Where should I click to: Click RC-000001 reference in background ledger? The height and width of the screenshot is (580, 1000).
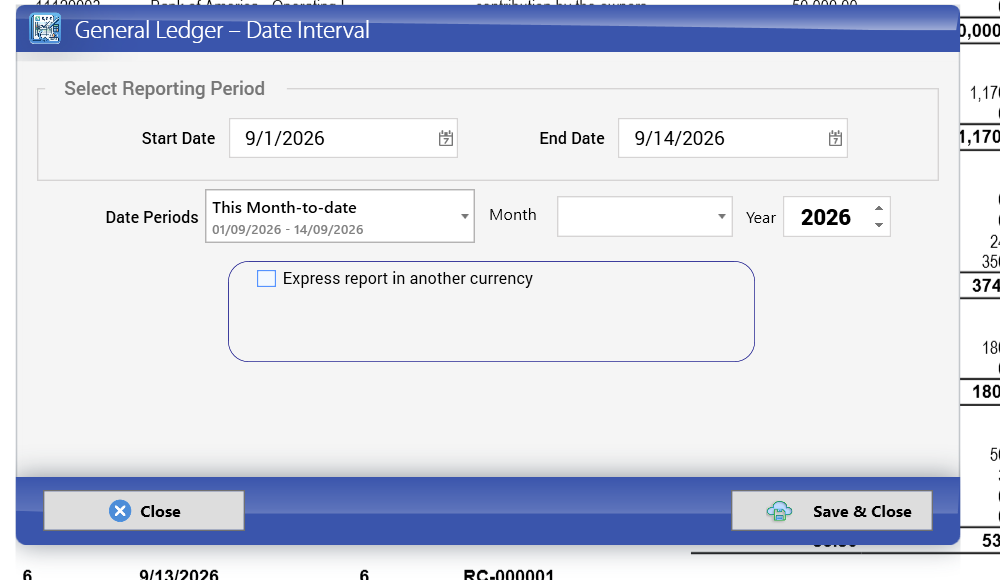[x=508, y=574]
